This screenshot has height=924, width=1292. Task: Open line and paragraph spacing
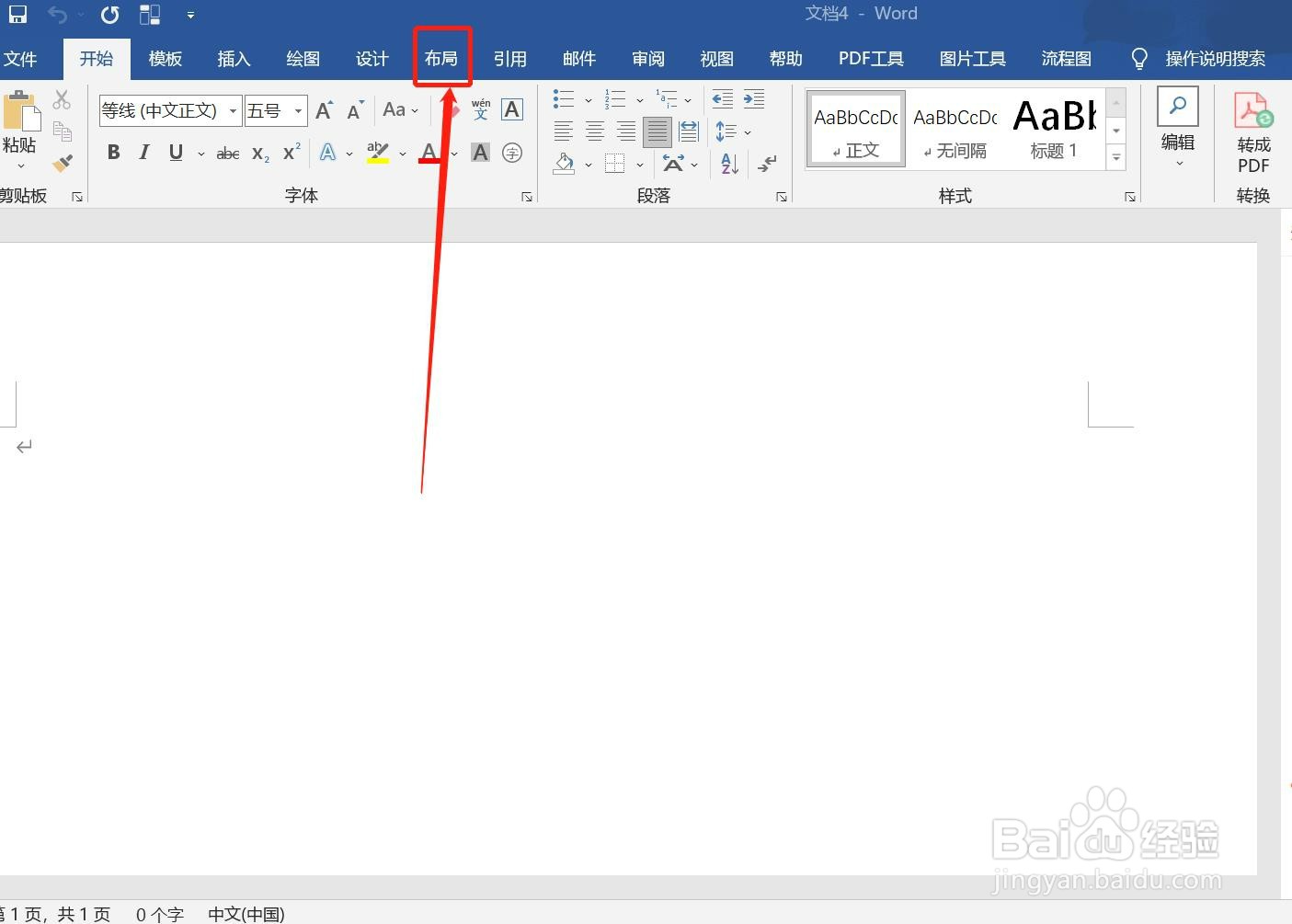tap(726, 131)
